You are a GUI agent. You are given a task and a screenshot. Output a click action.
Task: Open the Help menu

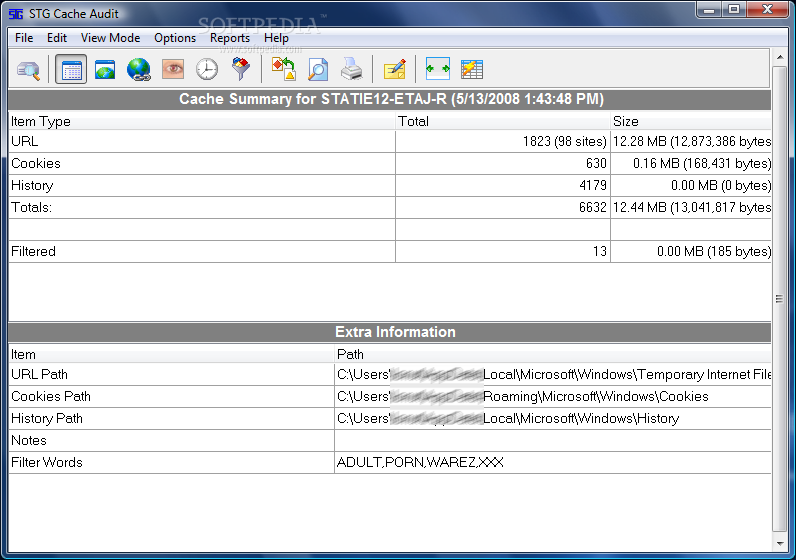tap(276, 38)
